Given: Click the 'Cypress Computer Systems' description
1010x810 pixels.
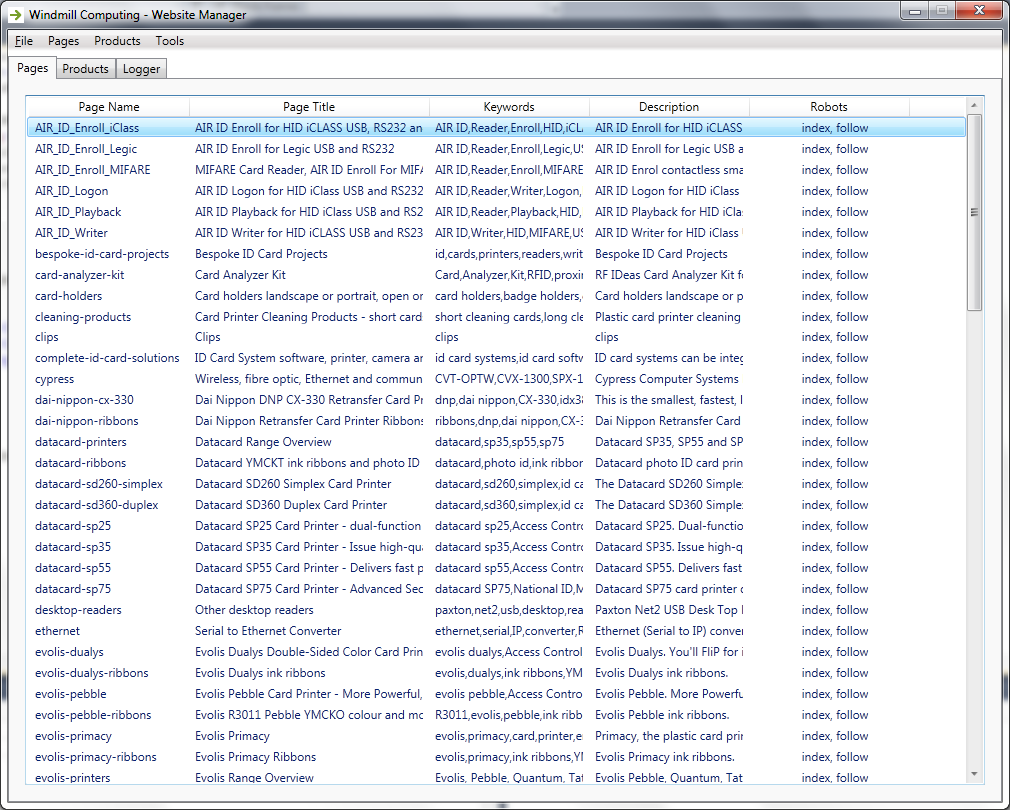Looking at the screenshot, I should (x=667, y=379).
